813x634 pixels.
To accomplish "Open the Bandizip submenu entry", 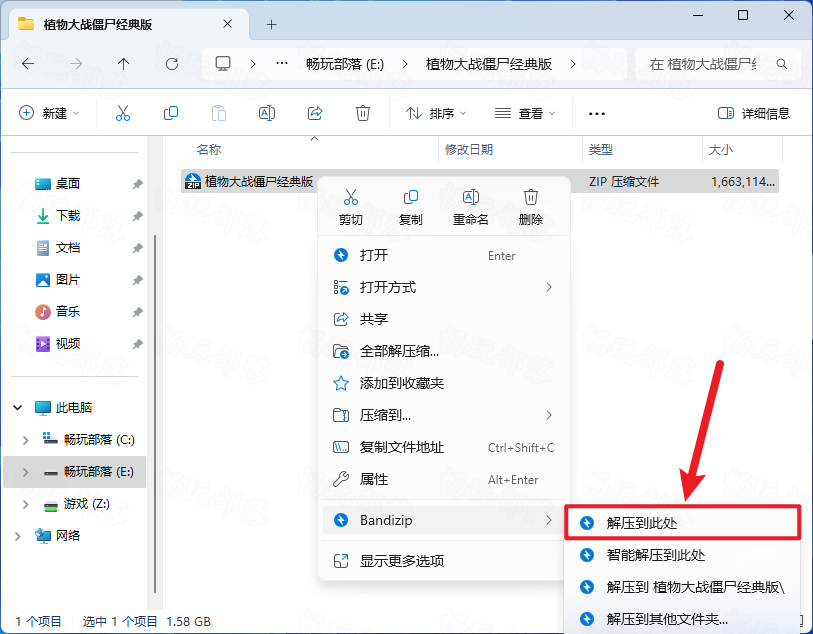I will point(443,520).
